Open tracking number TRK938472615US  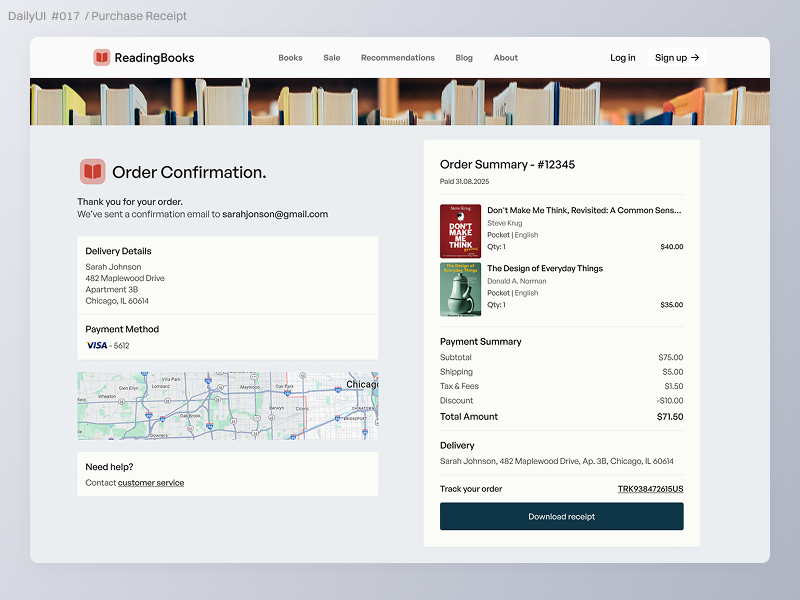pyautogui.click(x=650, y=489)
